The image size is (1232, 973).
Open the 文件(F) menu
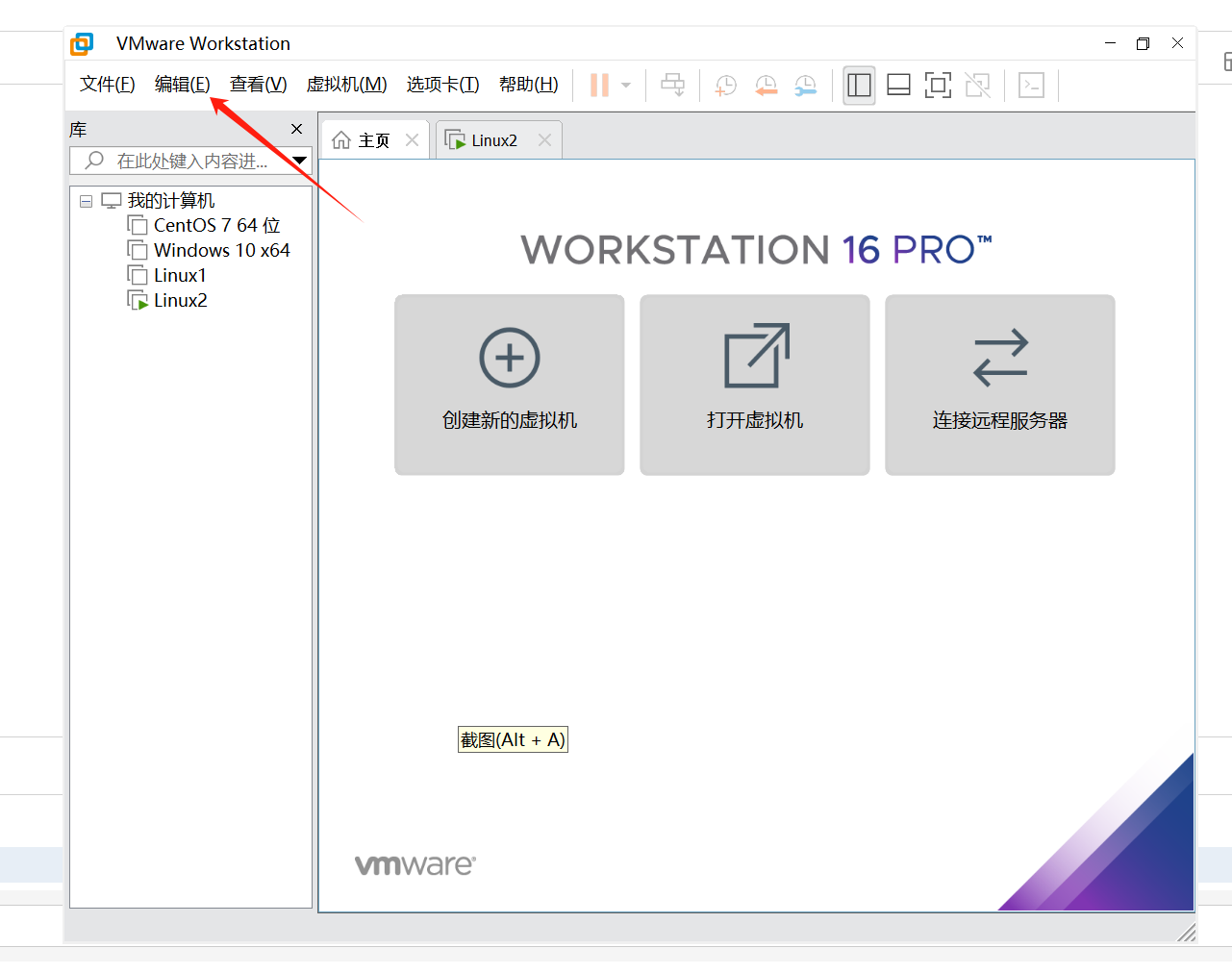(x=107, y=85)
